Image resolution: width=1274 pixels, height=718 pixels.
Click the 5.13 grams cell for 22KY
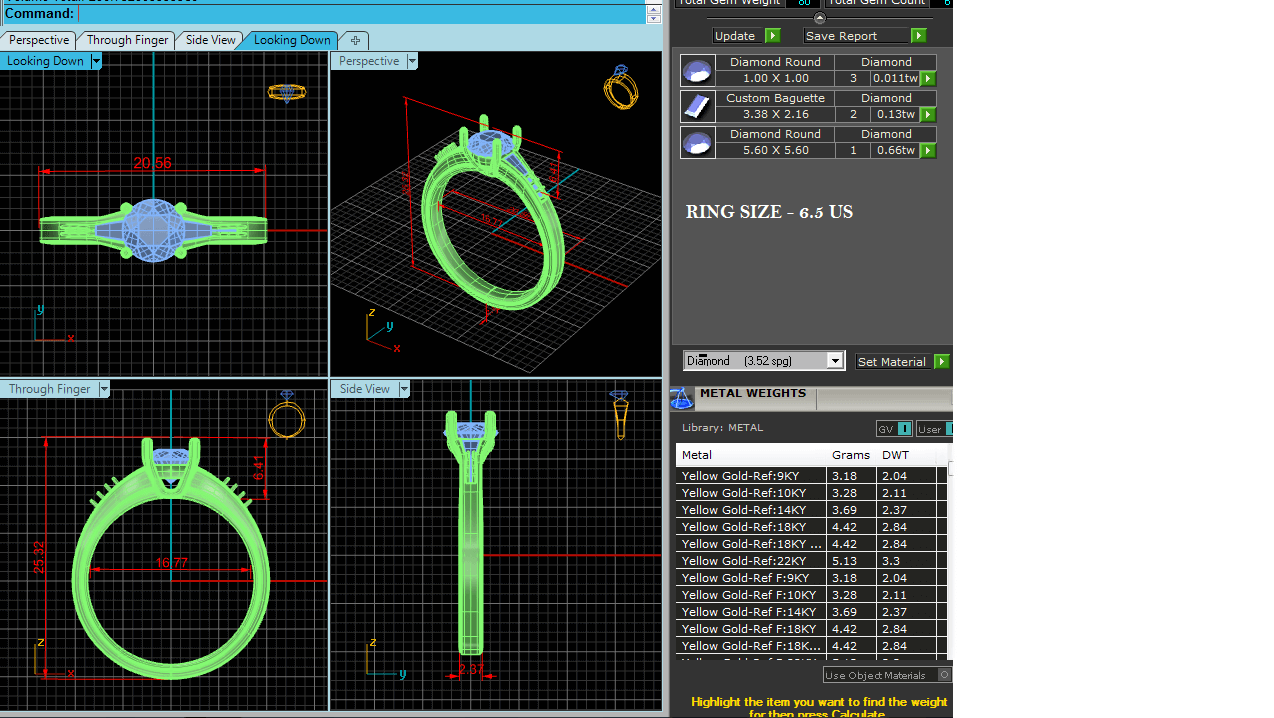coord(851,561)
